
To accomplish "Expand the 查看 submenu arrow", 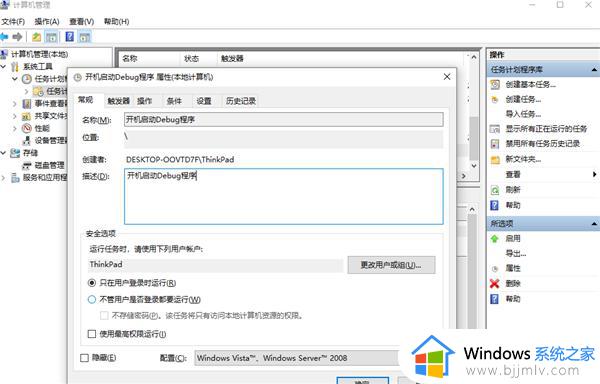I will point(594,174).
